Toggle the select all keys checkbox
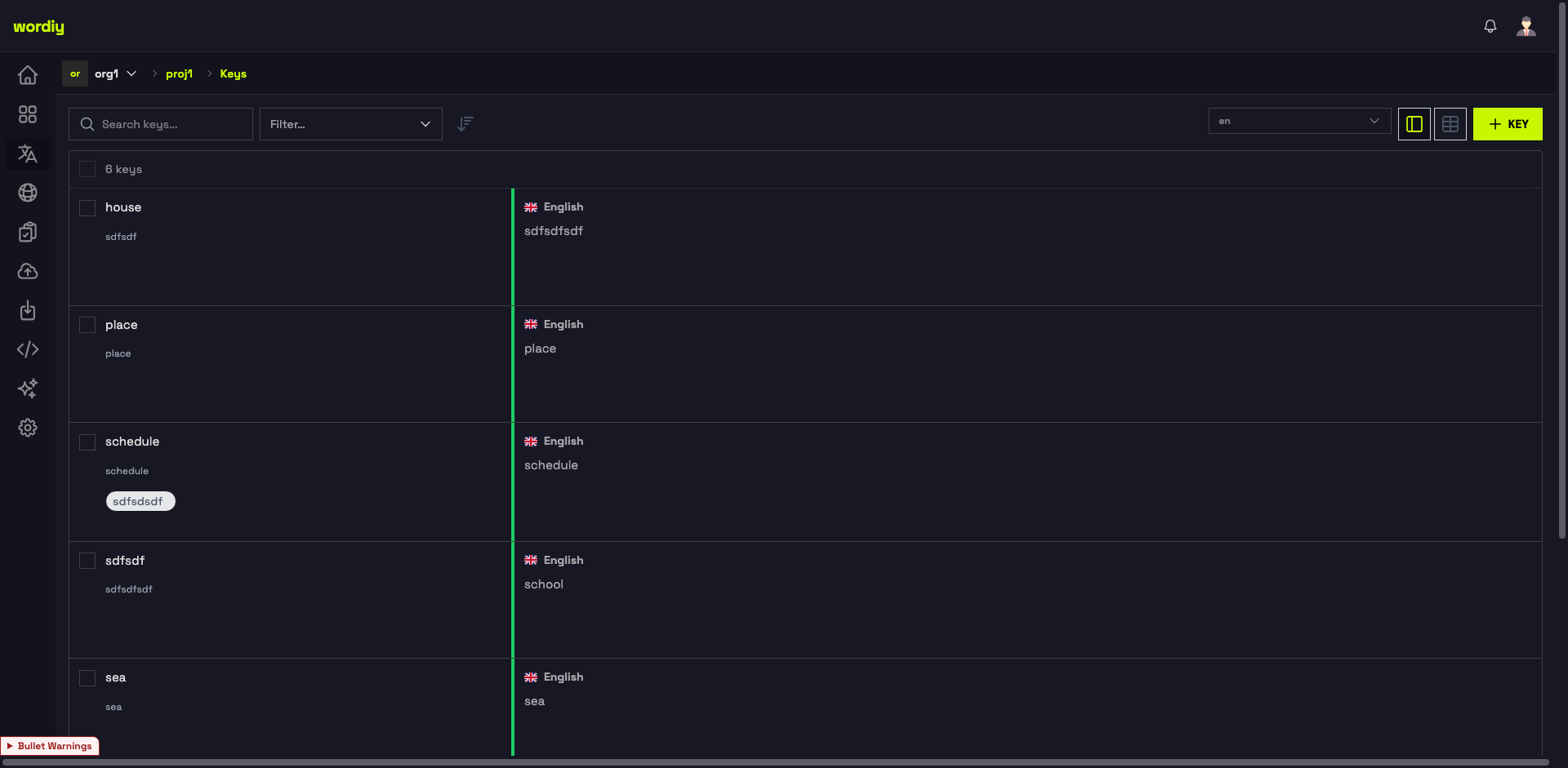Image resolution: width=1568 pixels, height=768 pixels. pos(87,169)
